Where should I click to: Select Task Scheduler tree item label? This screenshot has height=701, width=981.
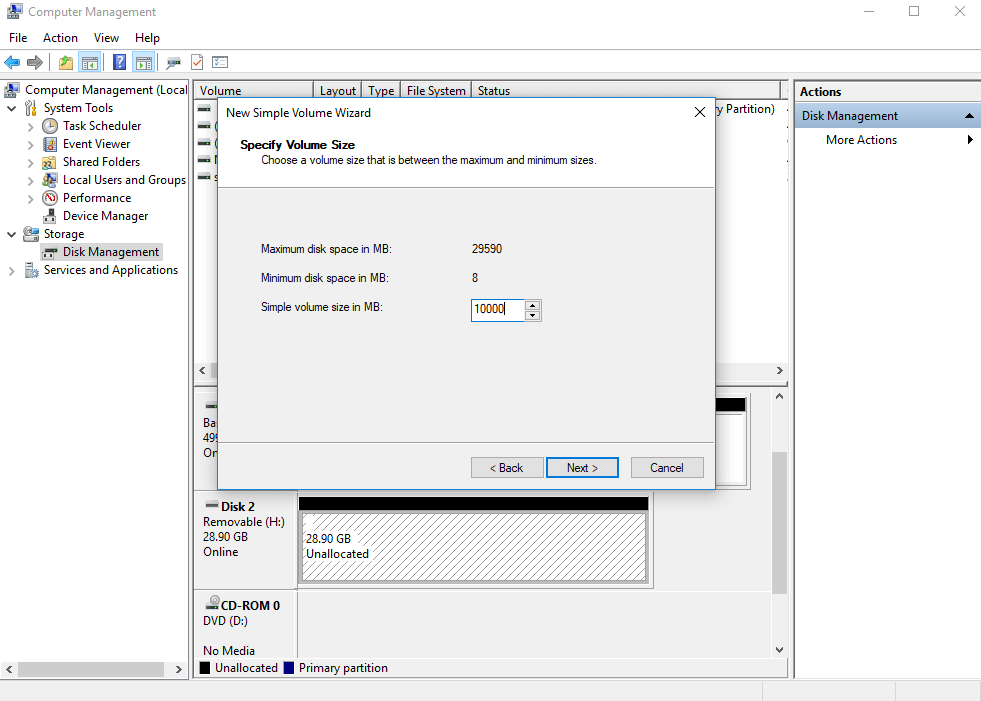coord(102,126)
